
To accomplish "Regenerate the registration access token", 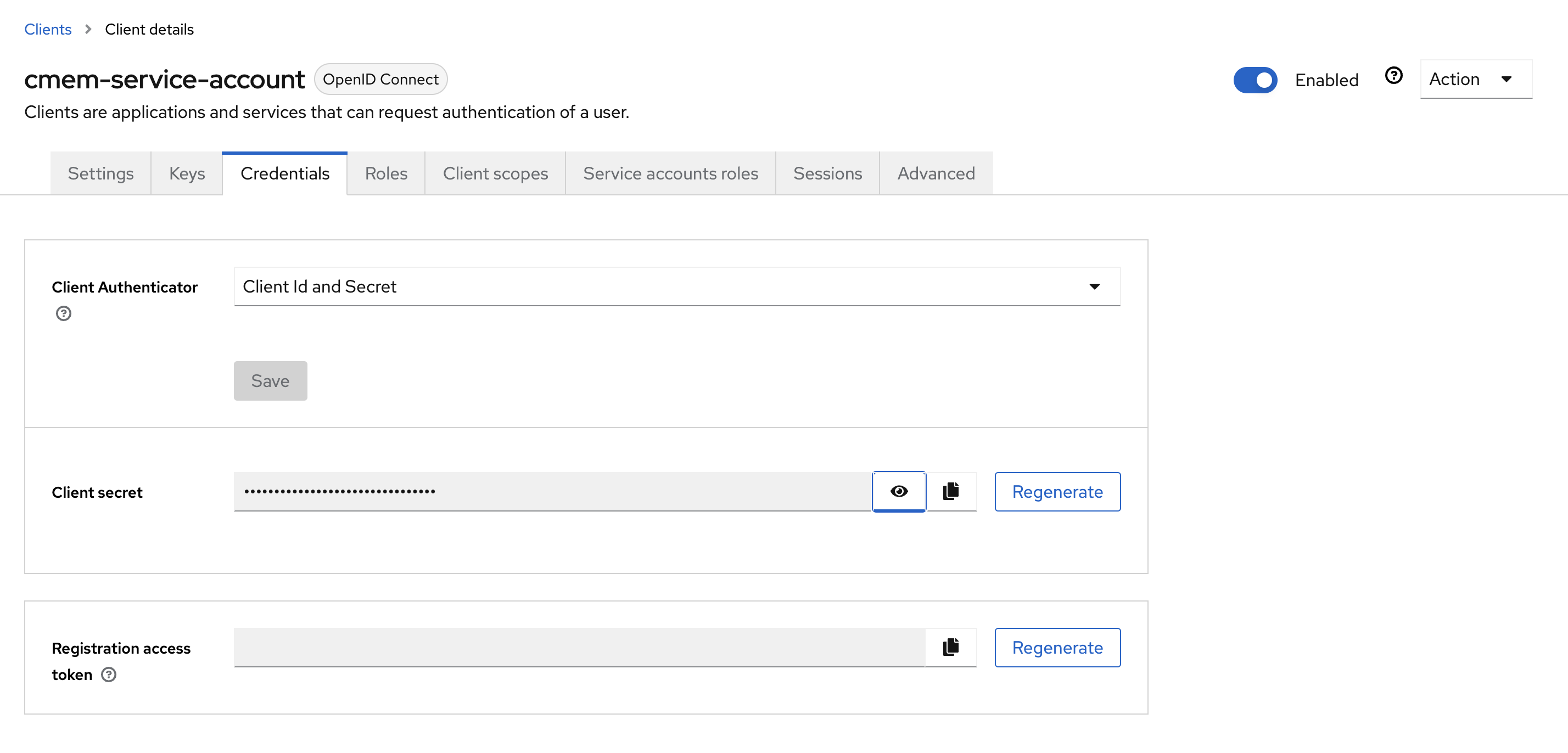I will point(1057,647).
